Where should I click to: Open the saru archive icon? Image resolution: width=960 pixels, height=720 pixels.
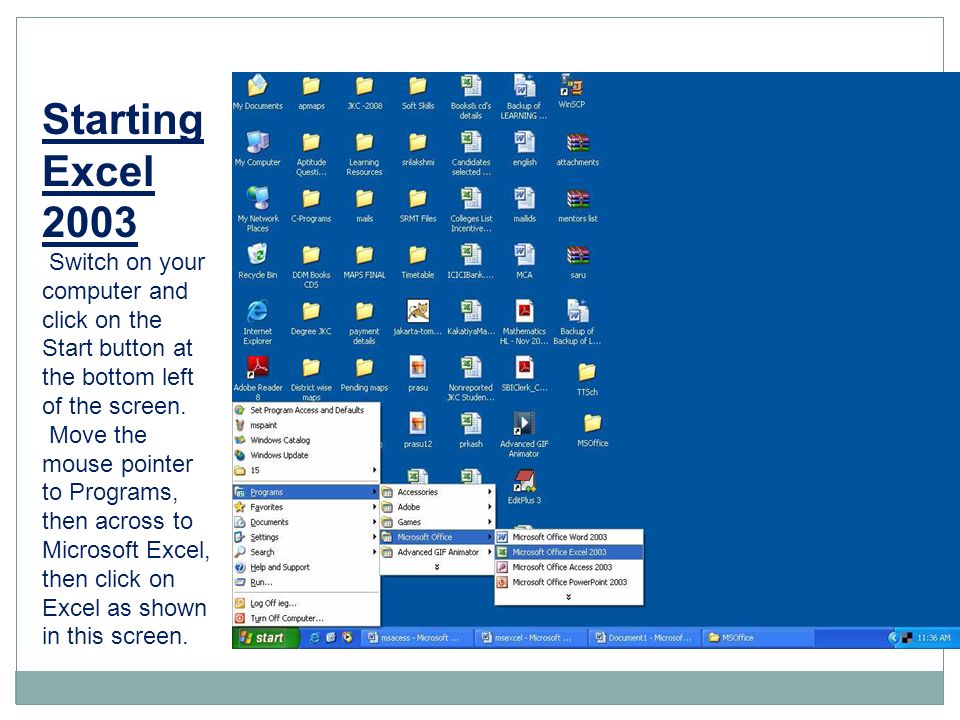577,261
